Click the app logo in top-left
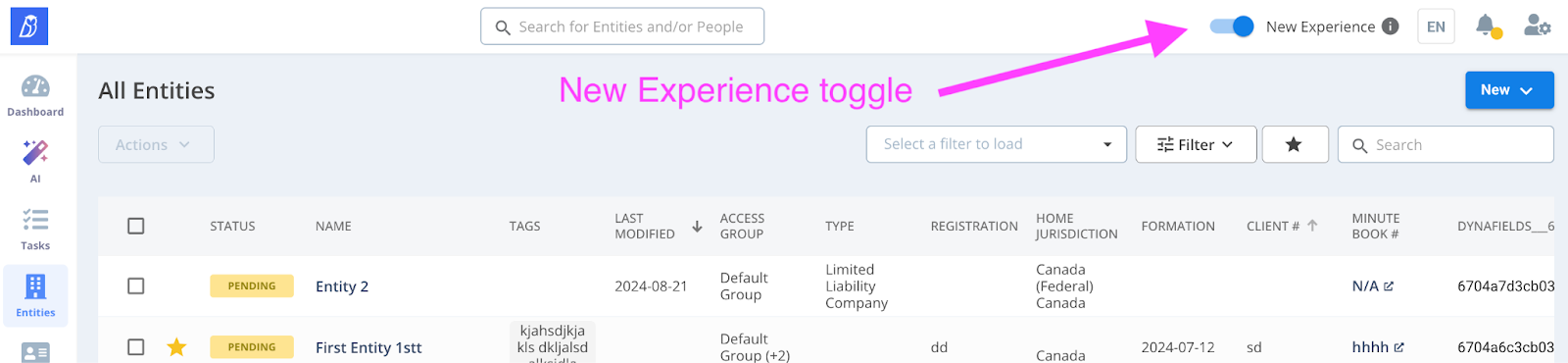Viewport: 1568px width, 363px height. point(29,26)
